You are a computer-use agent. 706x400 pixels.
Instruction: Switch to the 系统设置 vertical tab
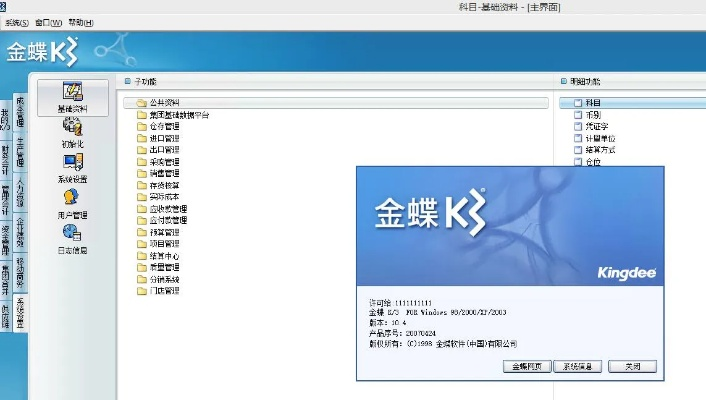22,318
